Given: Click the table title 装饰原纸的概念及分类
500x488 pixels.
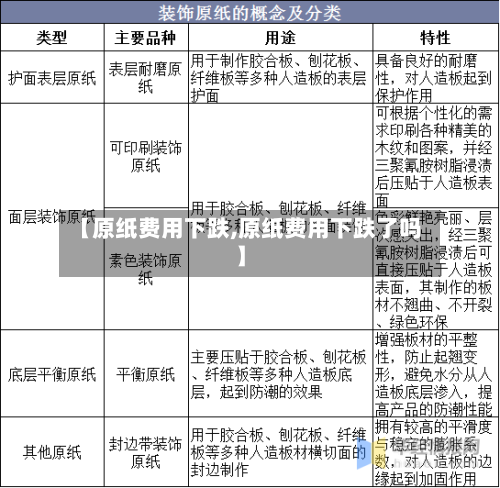Looking at the screenshot, I should pyautogui.click(x=249, y=13).
